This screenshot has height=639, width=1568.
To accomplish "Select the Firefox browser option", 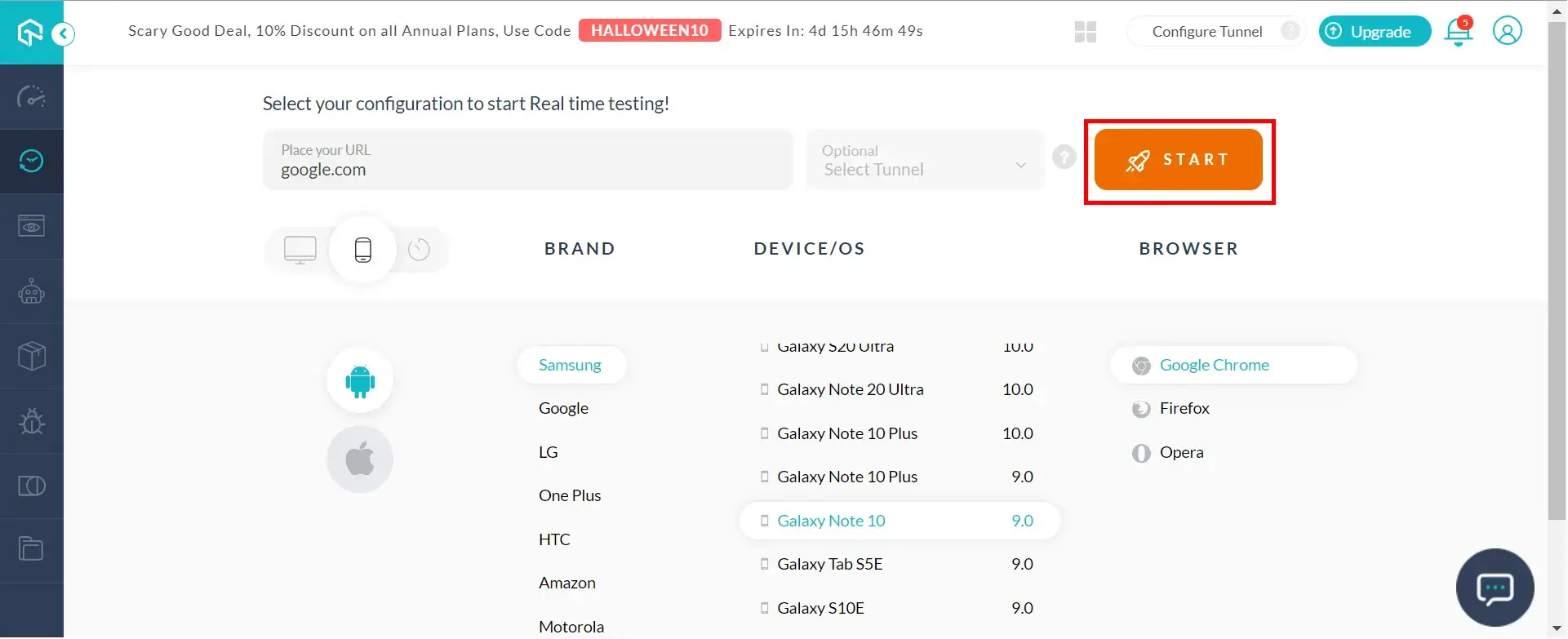I will pos(1184,409).
